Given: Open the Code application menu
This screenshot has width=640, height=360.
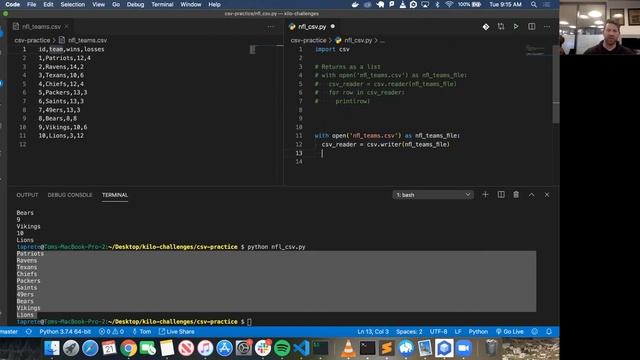Looking at the screenshot, I should pyautogui.click(x=13, y=4).
